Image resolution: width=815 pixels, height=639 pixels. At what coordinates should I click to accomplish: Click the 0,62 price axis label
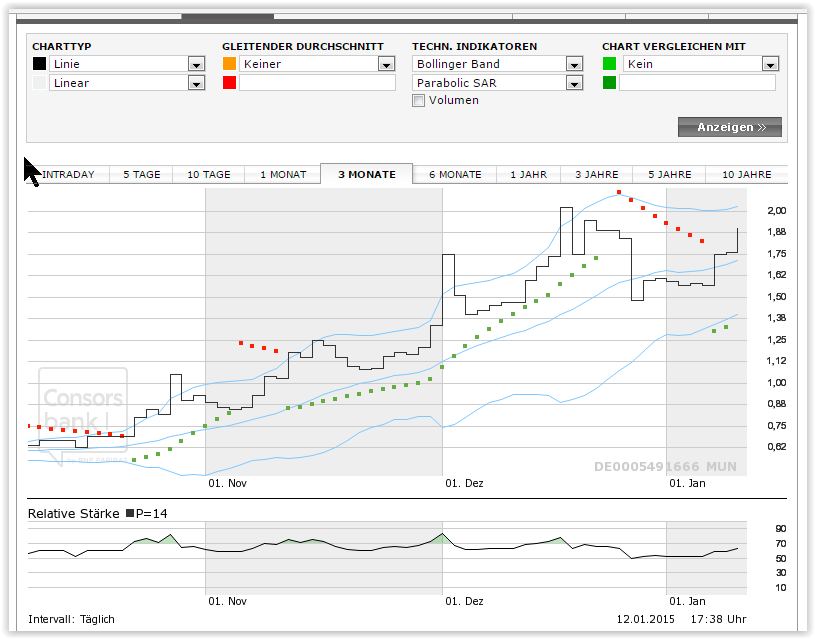[x=777, y=447]
